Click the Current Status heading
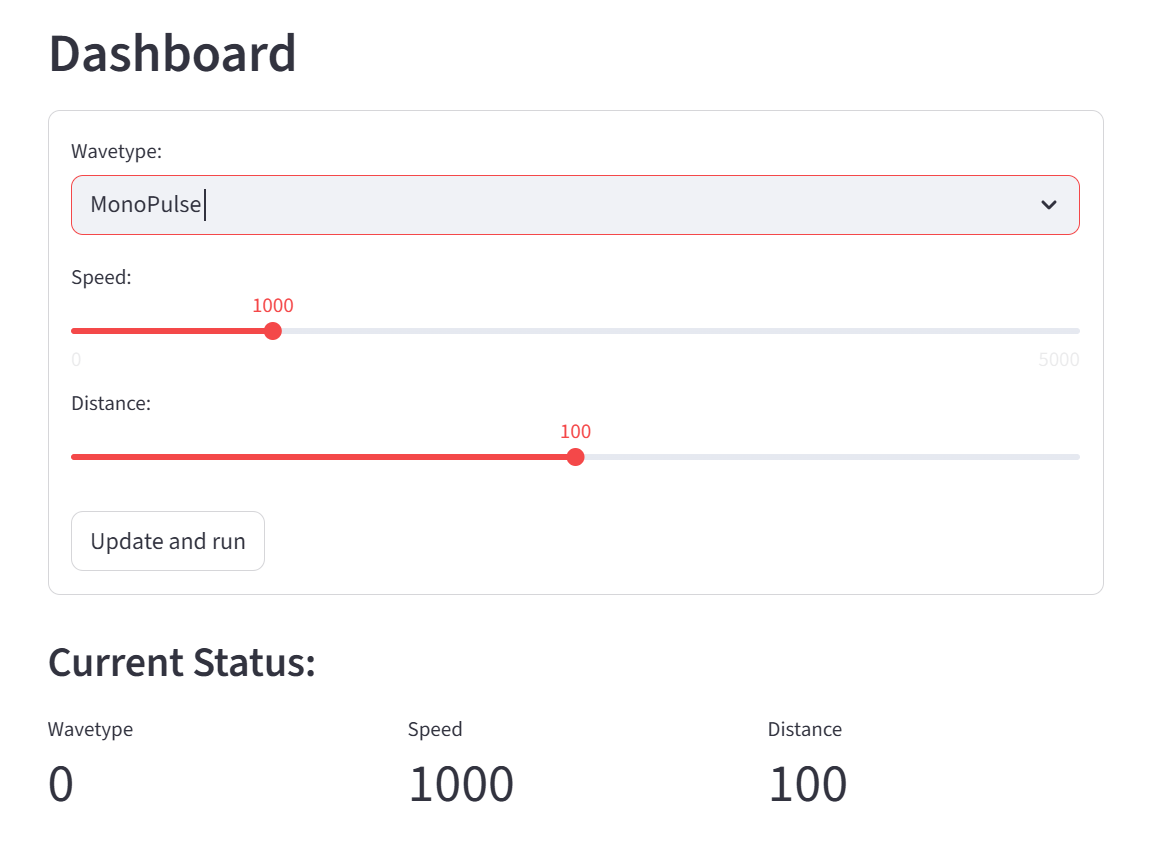This screenshot has height=855, width=1171. tap(182, 663)
